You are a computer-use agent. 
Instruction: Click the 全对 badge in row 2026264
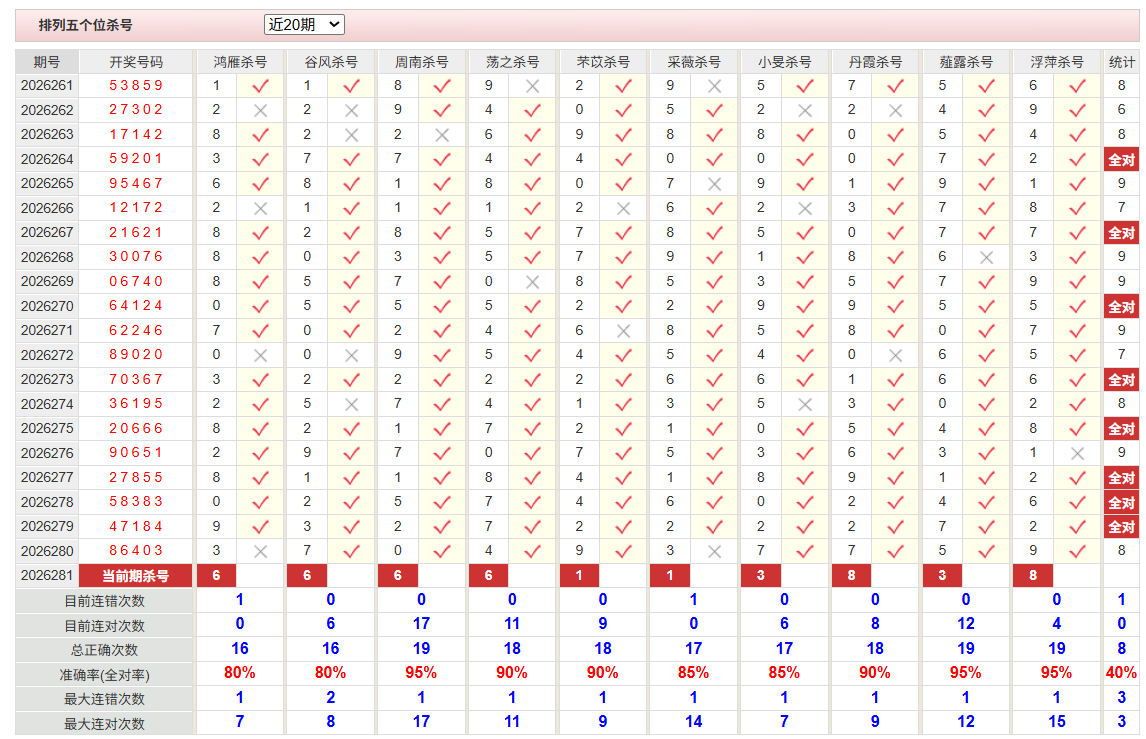click(x=1121, y=159)
